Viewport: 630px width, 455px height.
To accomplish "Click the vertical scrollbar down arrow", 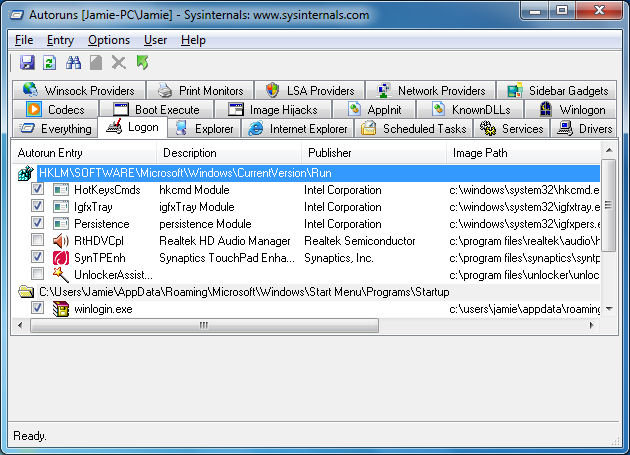I will pyautogui.click(x=608, y=309).
